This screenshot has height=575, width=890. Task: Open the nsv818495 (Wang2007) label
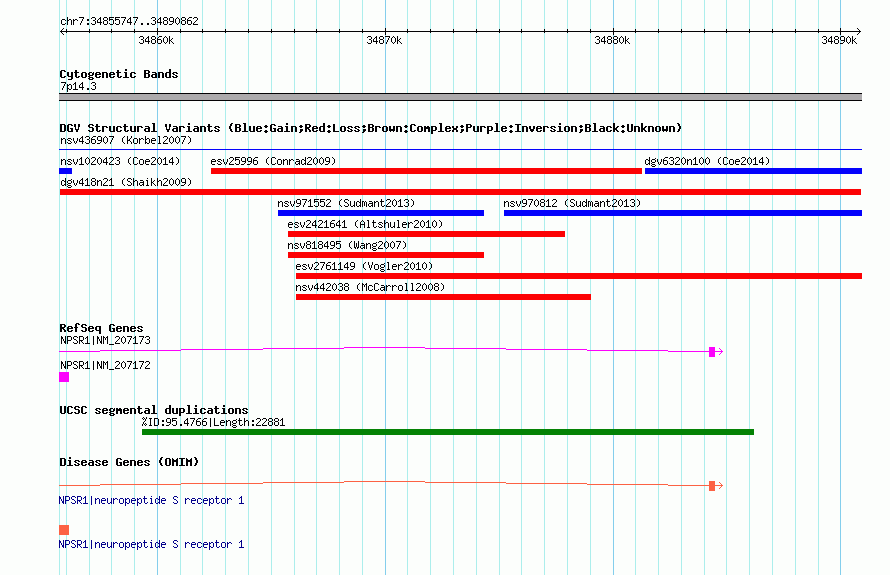[347, 245]
